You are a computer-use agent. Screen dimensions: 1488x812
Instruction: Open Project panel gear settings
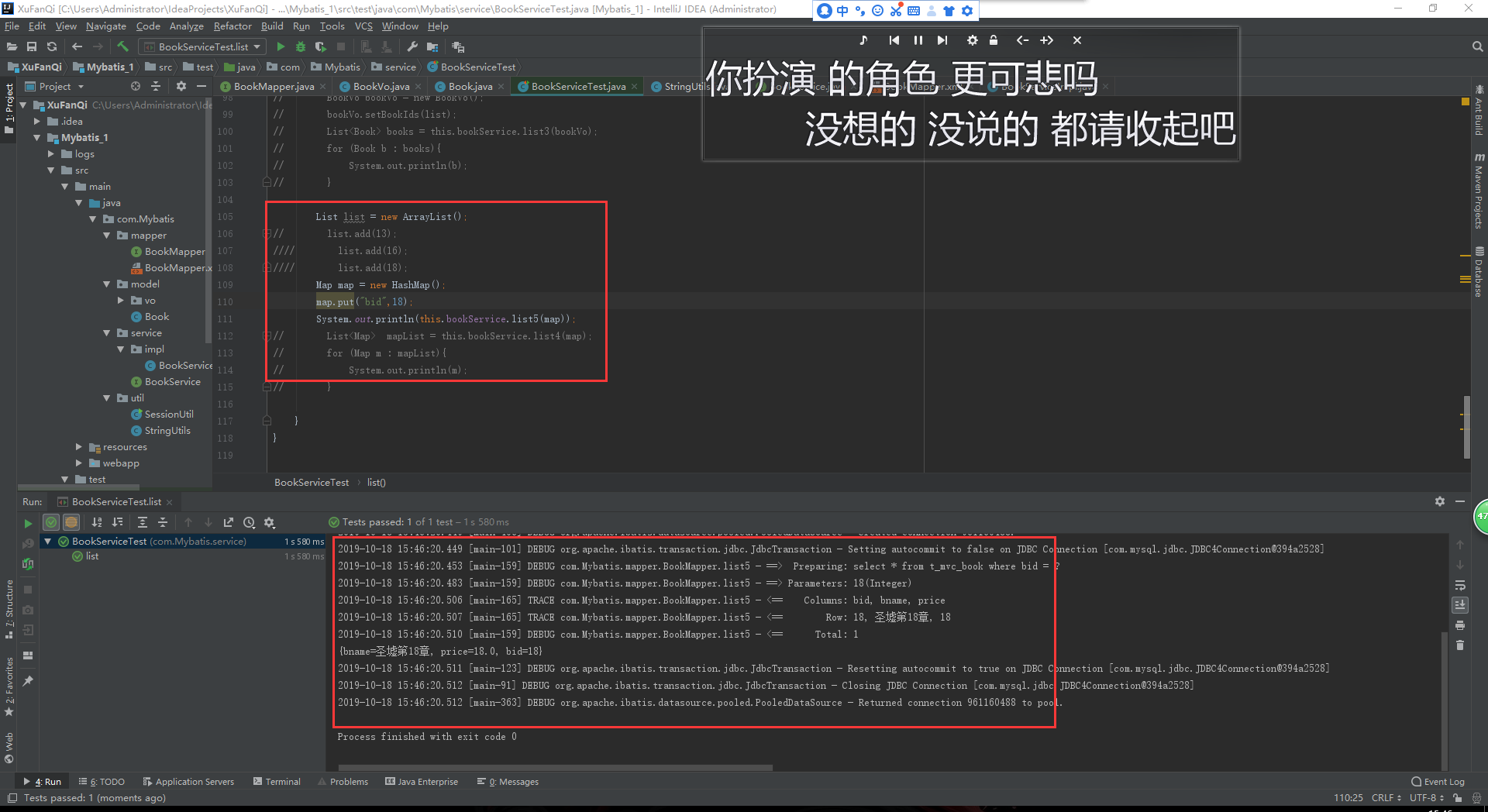(x=181, y=86)
